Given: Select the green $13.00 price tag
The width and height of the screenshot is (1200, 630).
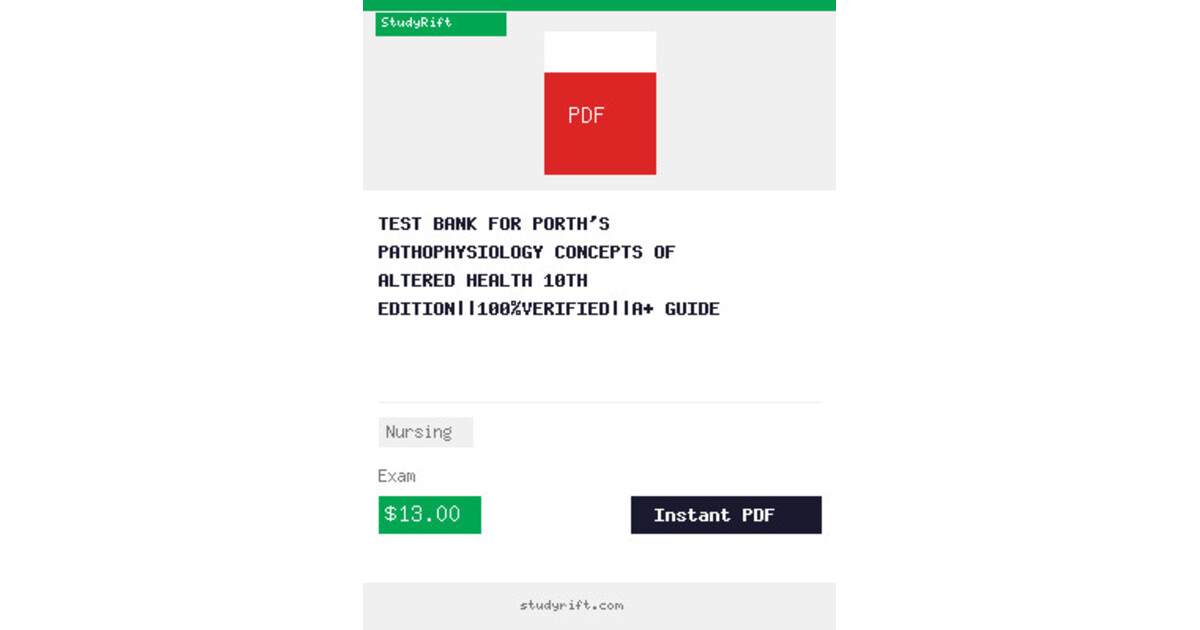Looking at the screenshot, I should [x=429, y=515].
